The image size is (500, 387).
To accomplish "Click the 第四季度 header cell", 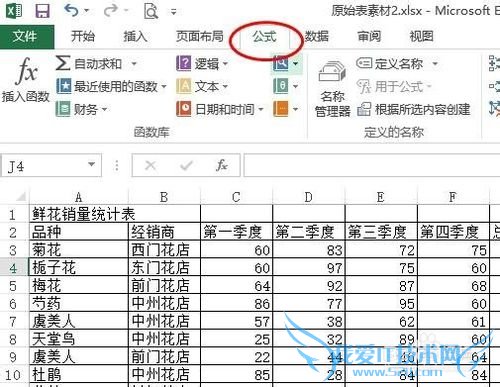I will 453,232.
